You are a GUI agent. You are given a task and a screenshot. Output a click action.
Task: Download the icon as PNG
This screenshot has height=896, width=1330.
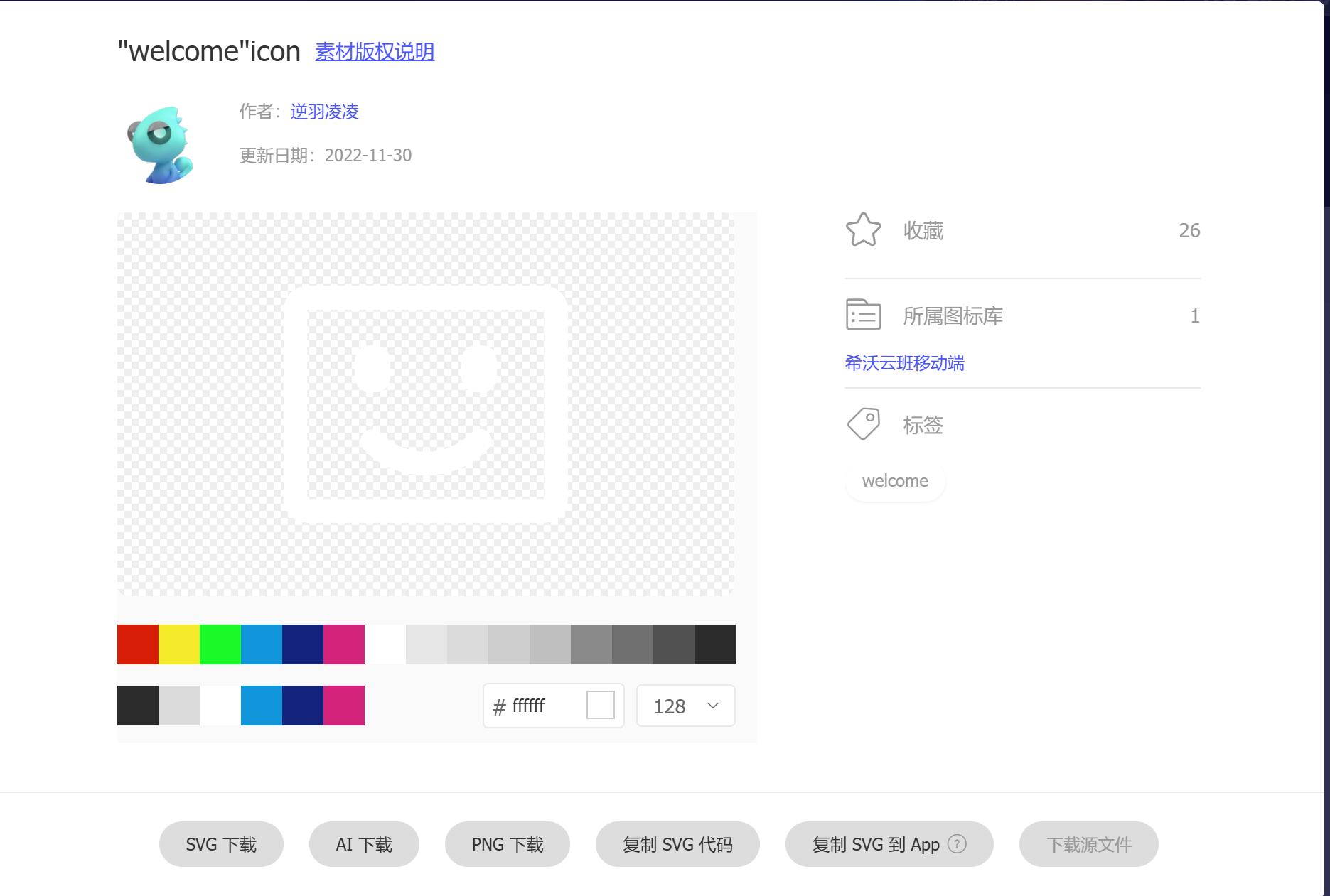[507, 844]
